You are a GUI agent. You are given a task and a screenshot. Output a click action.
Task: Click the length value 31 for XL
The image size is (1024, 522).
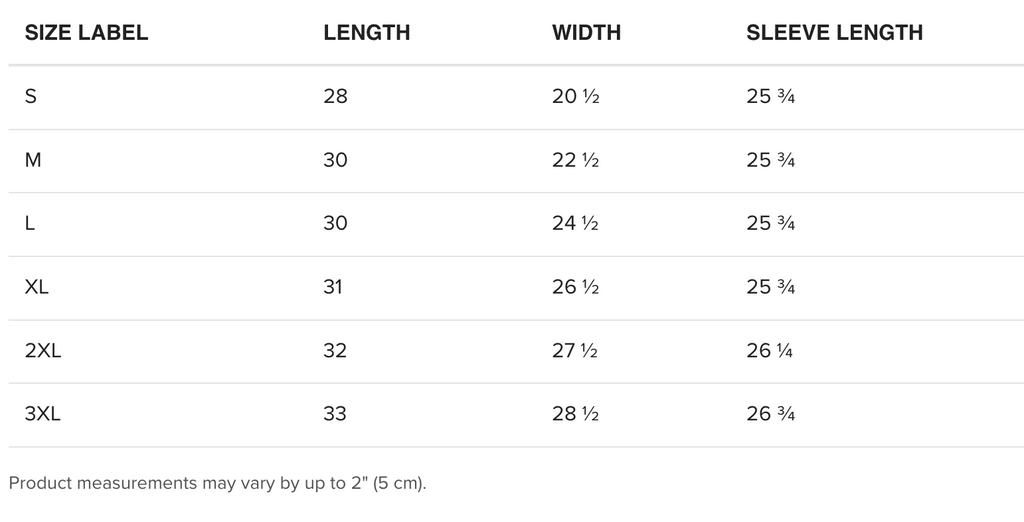(332, 287)
